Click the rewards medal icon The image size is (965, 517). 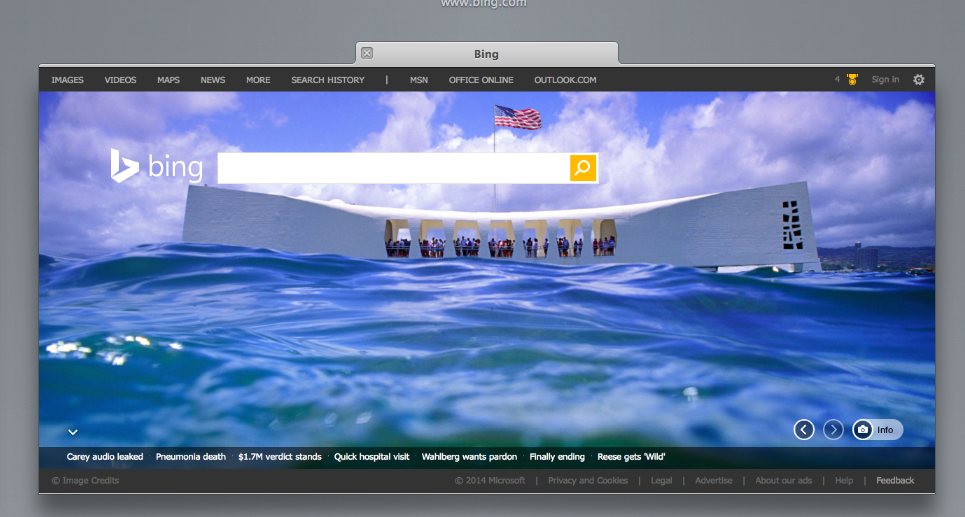tap(852, 80)
